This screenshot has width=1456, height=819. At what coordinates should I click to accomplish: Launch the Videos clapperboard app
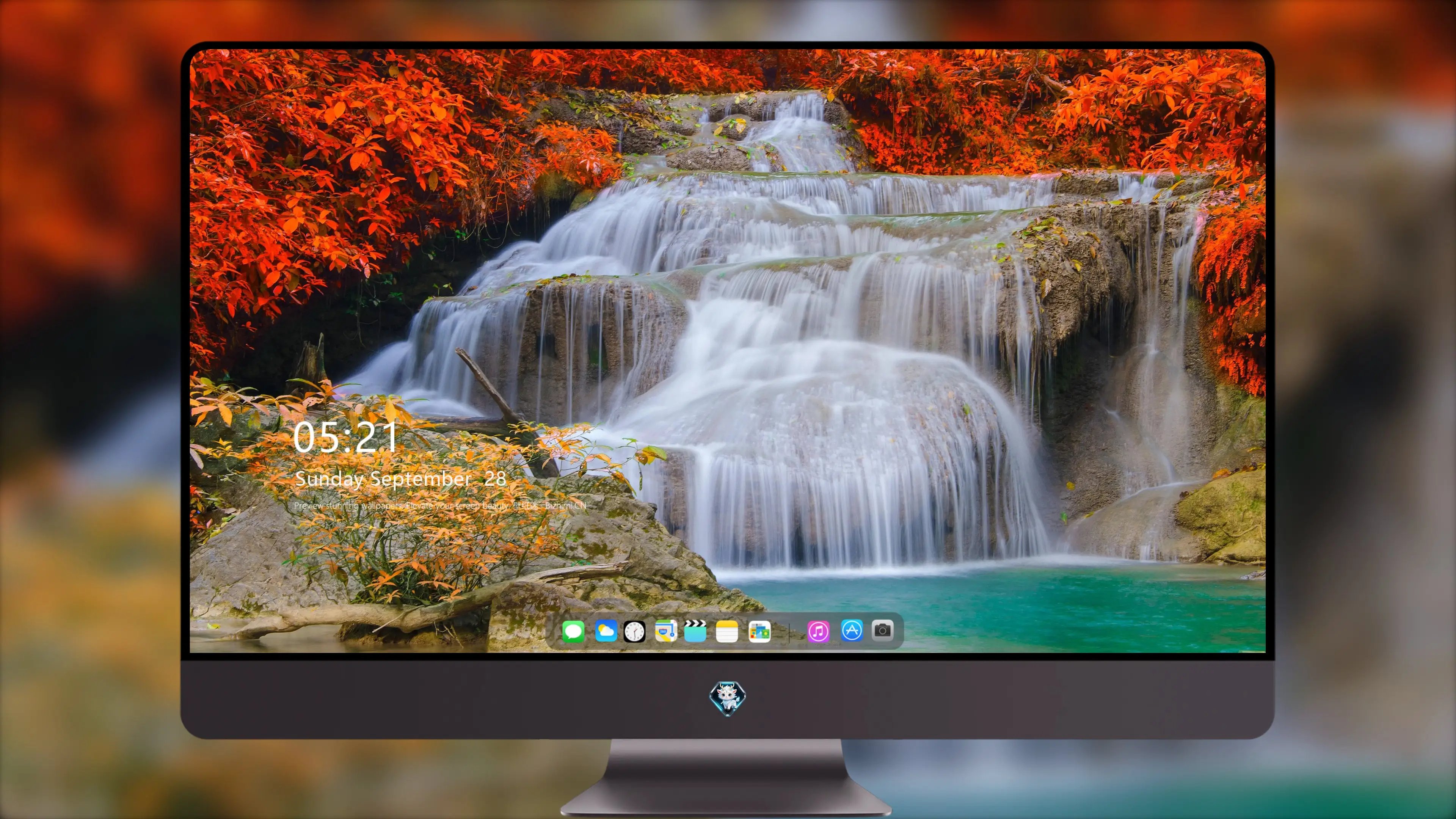[x=695, y=631]
